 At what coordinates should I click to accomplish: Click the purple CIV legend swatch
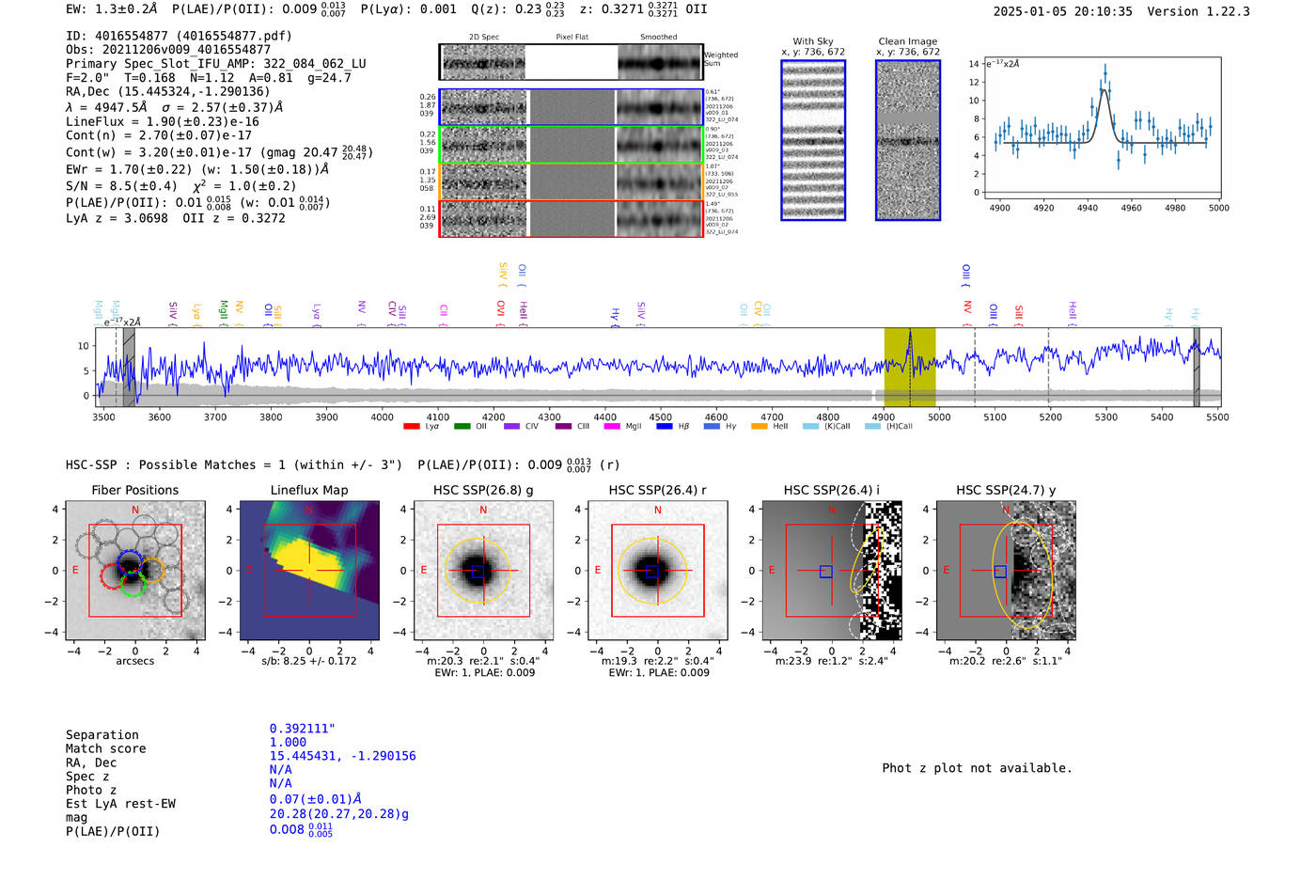pyautogui.click(x=511, y=427)
